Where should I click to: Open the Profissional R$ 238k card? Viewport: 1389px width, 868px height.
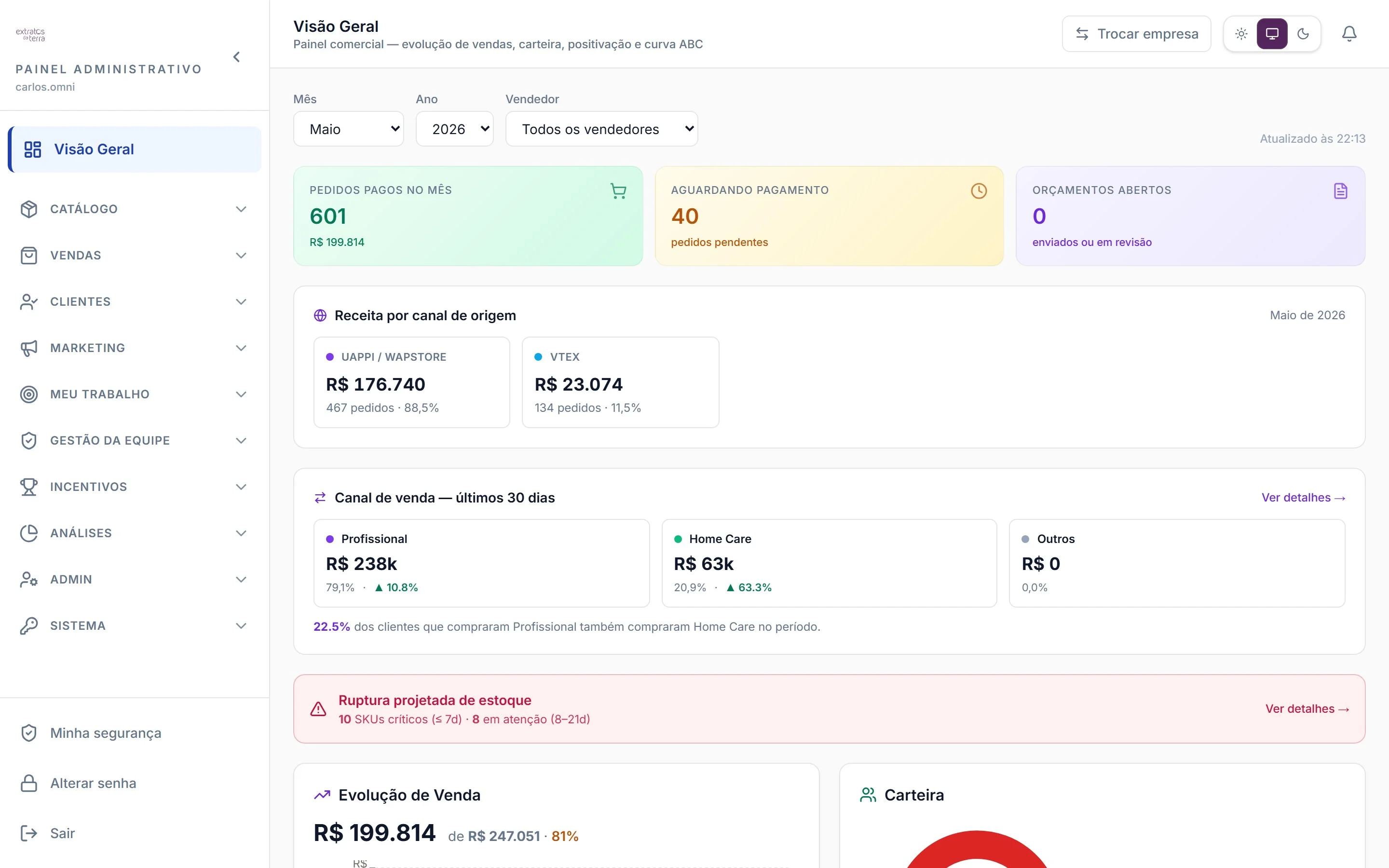(x=481, y=563)
